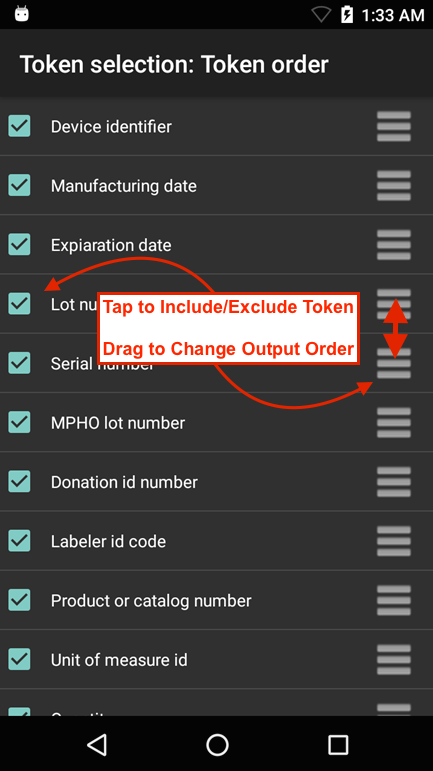Tap the Expiaration date drag handle
433x771 pixels.
(x=394, y=245)
